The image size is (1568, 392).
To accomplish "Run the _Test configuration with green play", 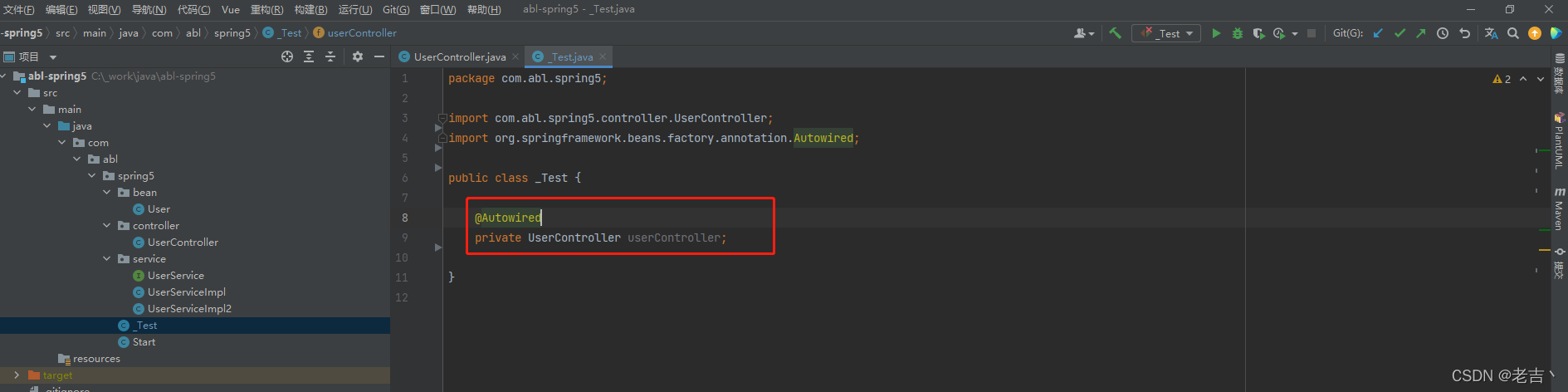I will point(1216,33).
